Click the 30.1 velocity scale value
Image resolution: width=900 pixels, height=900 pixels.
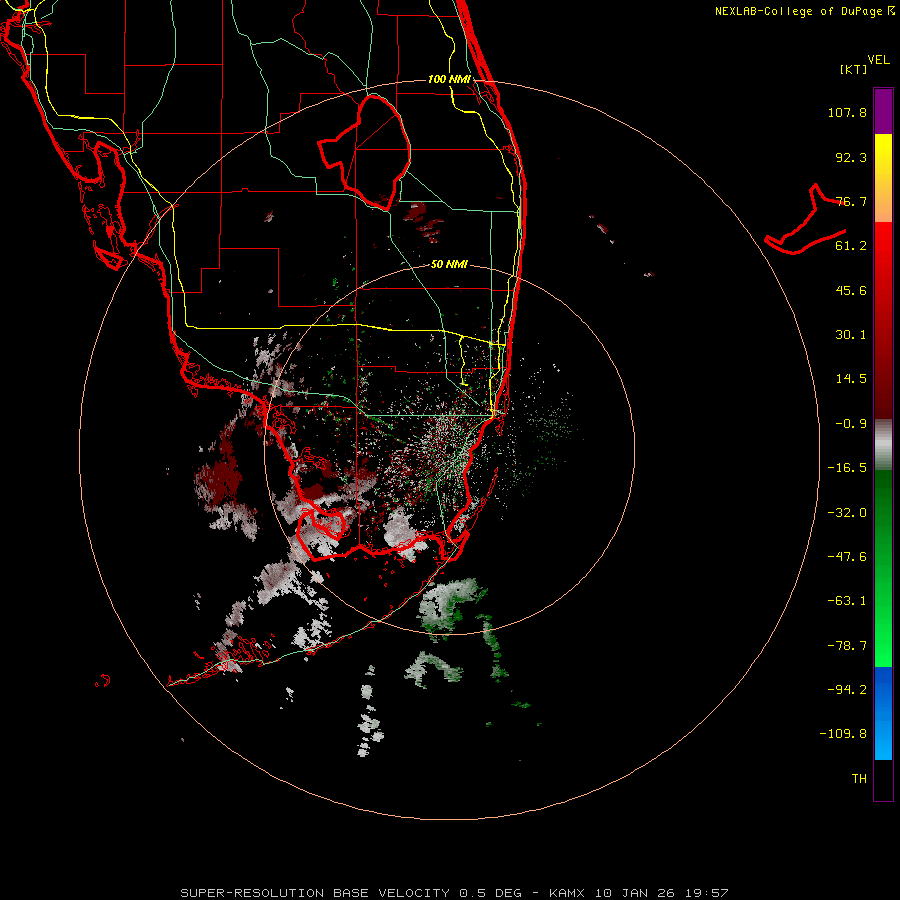851,335
